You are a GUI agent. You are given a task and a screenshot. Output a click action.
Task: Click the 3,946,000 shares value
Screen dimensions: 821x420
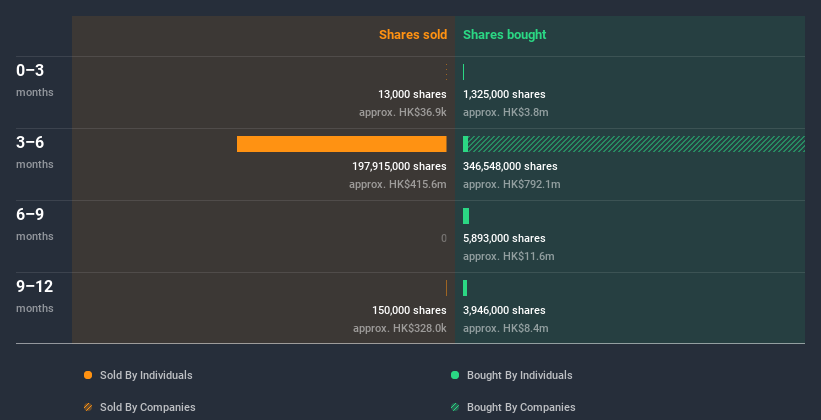pos(504,310)
